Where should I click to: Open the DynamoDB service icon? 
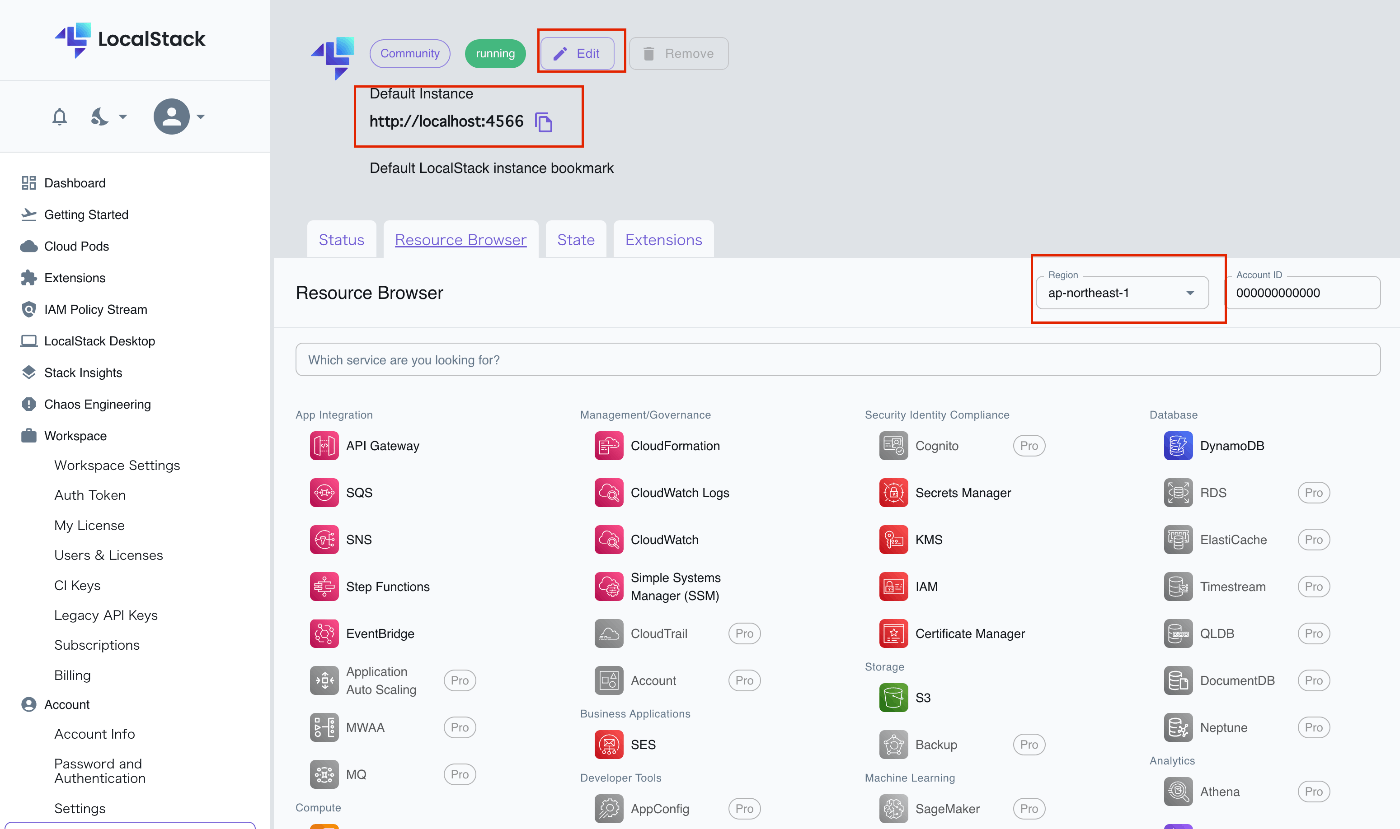click(x=1179, y=446)
